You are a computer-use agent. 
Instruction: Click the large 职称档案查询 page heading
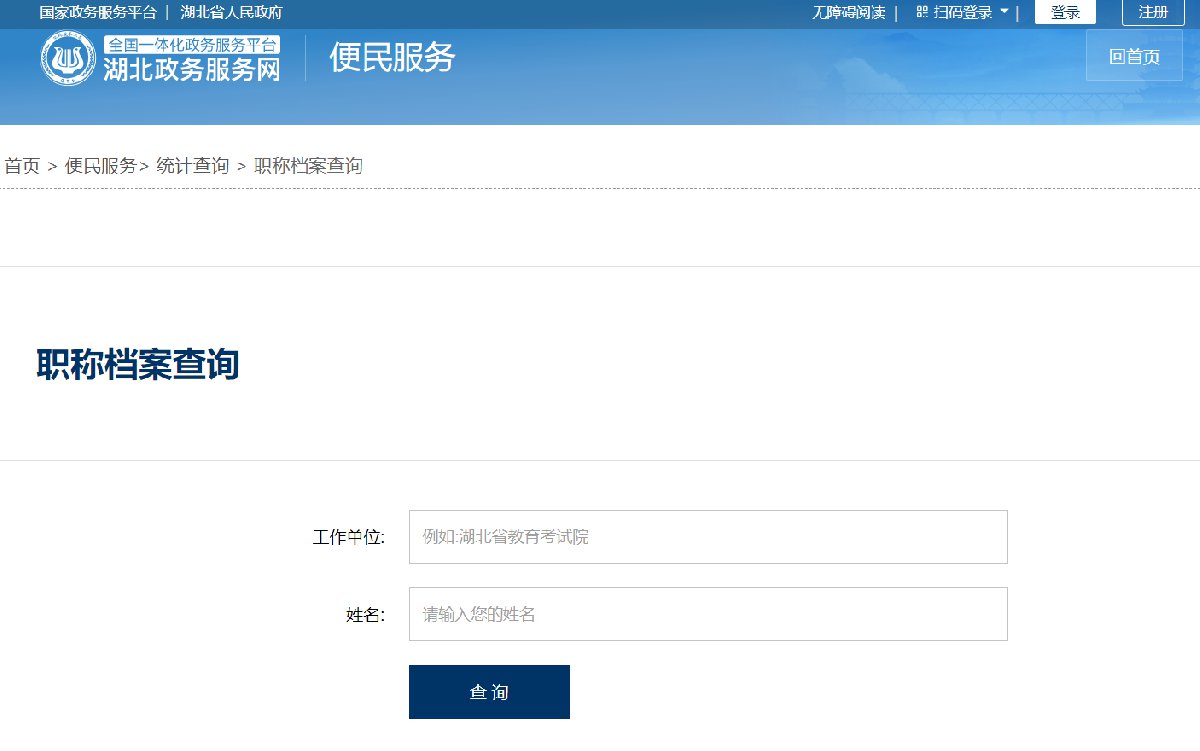click(138, 365)
